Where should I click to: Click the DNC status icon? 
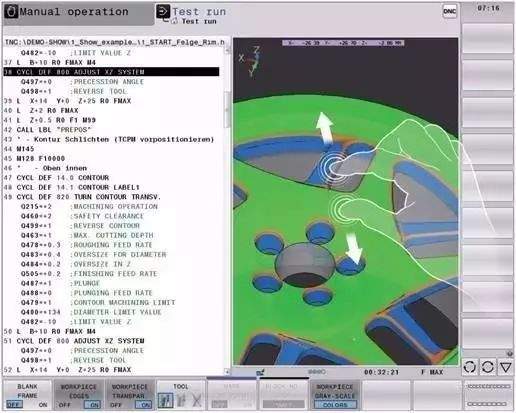tap(449, 12)
